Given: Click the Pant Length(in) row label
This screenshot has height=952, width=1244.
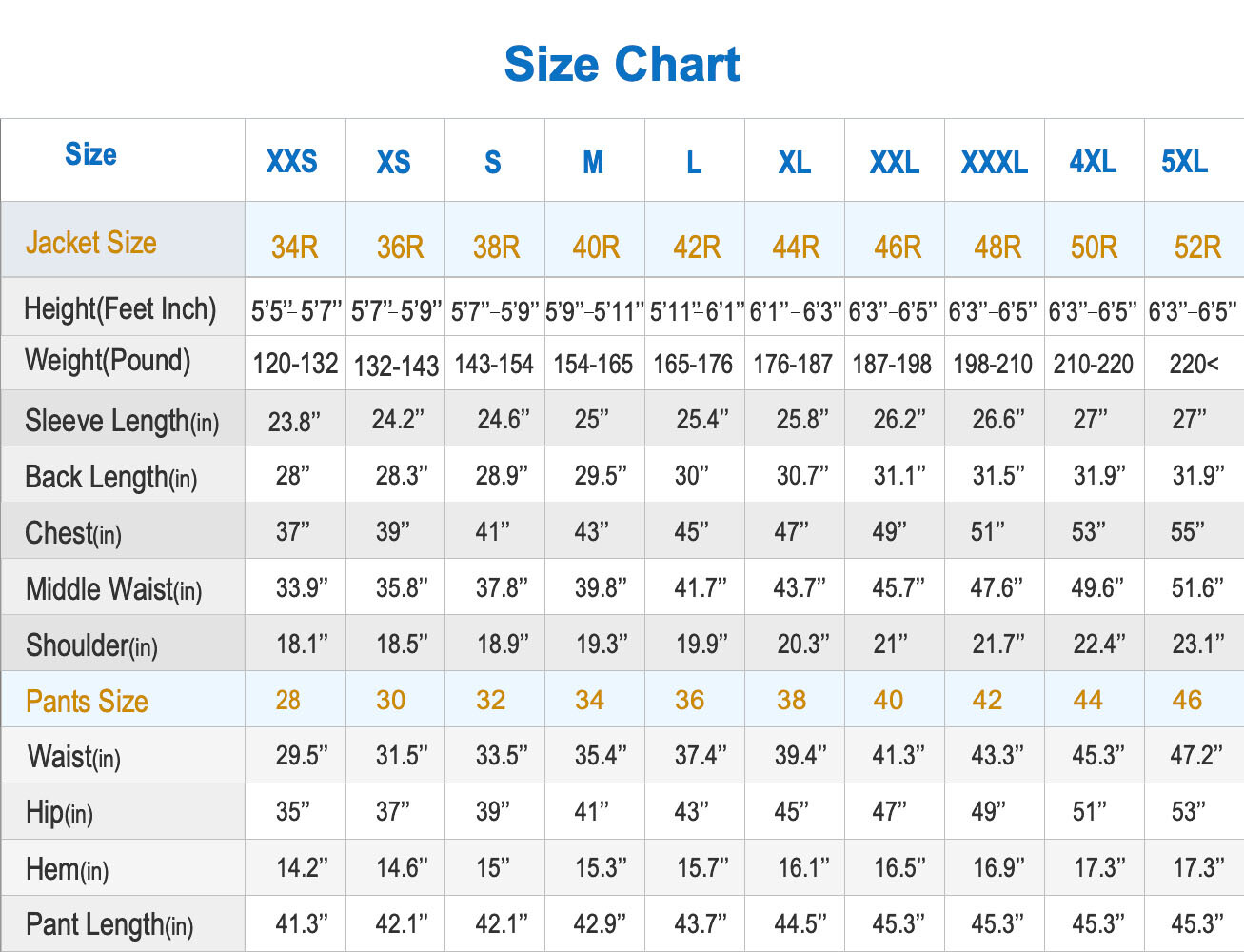Looking at the screenshot, I should click(109, 924).
